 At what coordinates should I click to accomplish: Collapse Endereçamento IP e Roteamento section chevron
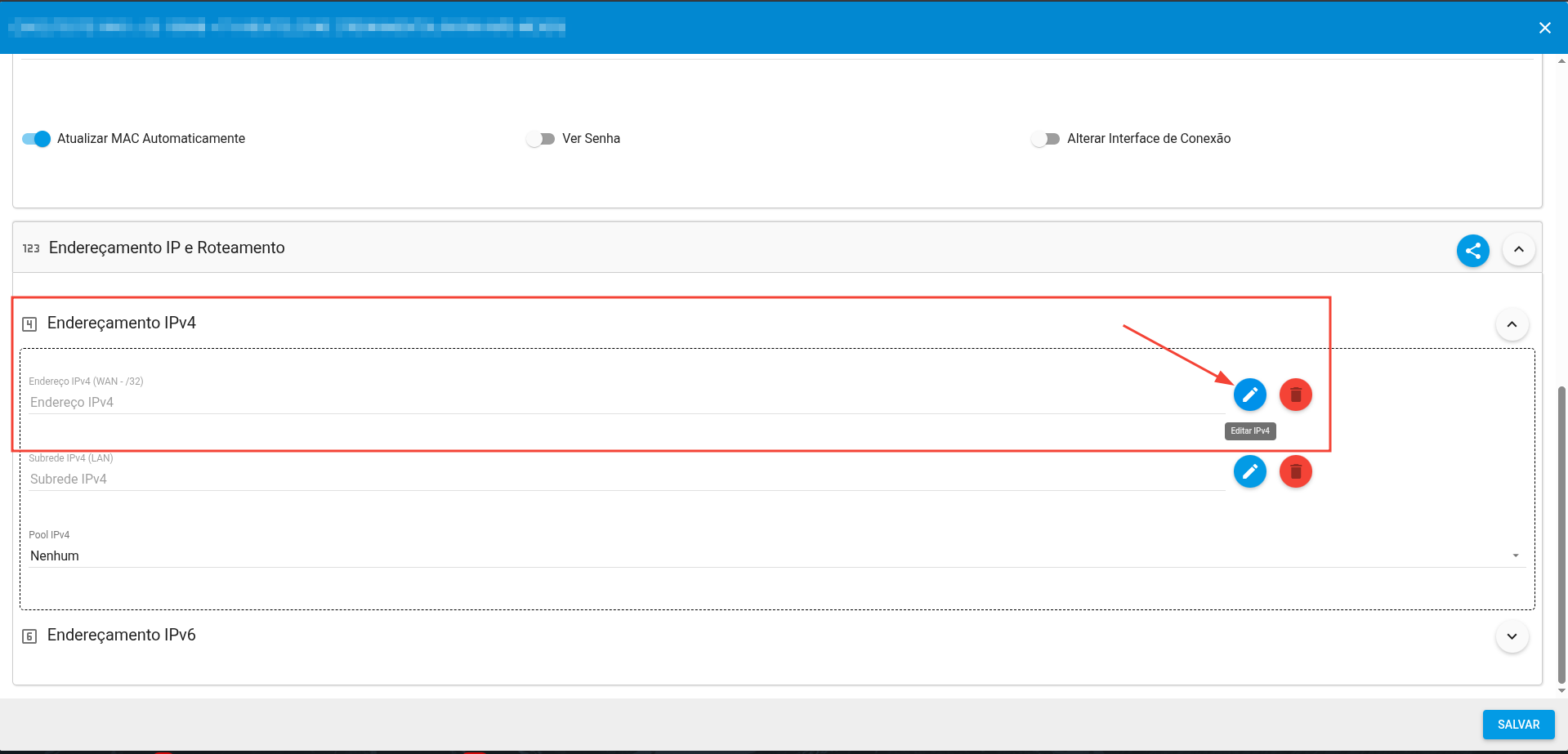click(x=1518, y=249)
